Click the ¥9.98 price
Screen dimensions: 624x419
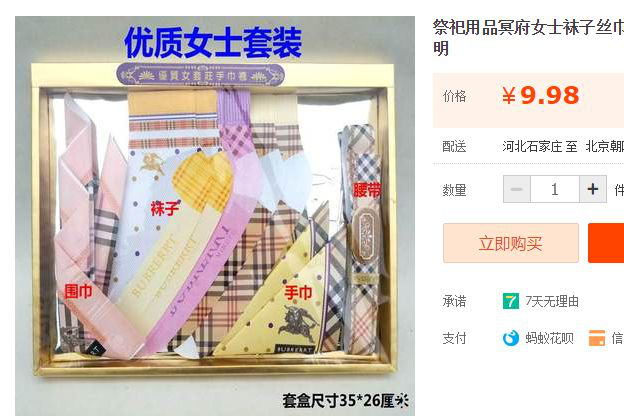coord(540,95)
